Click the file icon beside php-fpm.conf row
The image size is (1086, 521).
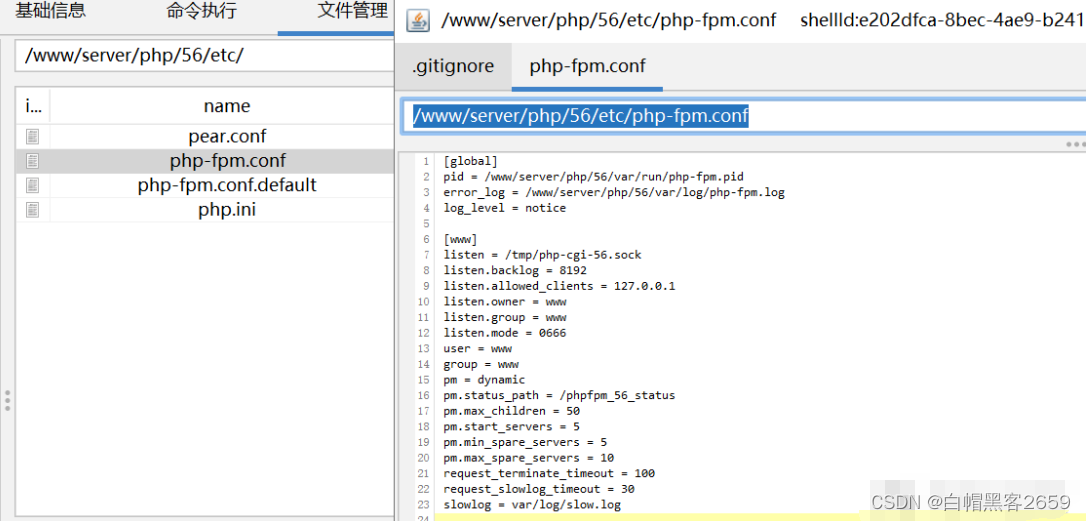point(33,161)
